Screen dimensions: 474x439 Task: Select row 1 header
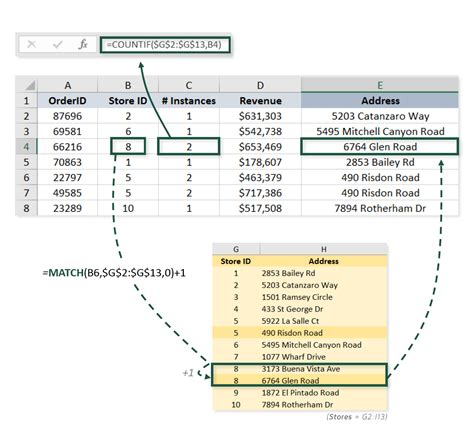26,101
